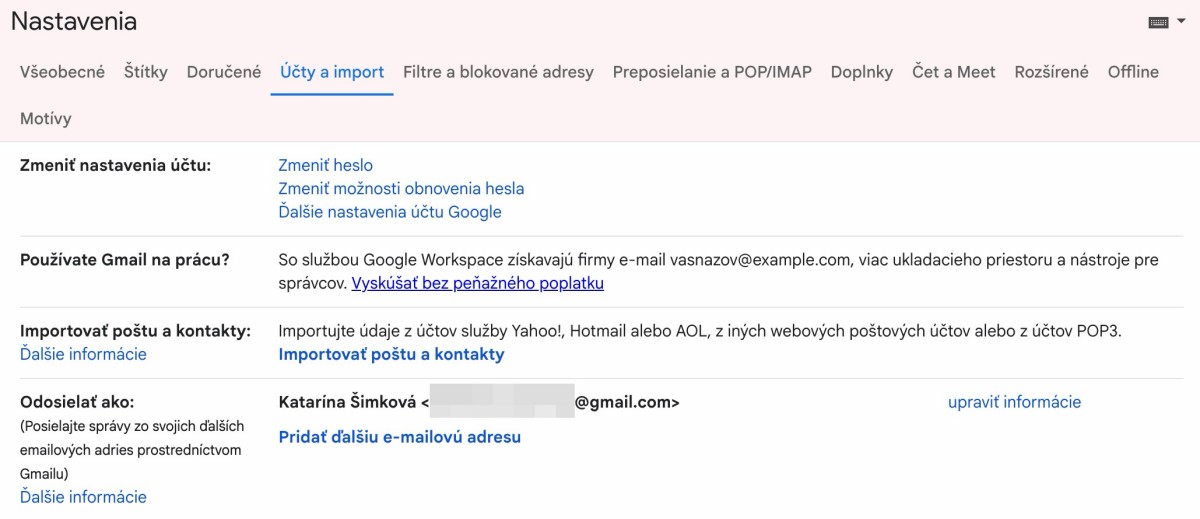Open the Štítky tab
This screenshot has width=1200, height=519.
pos(146,72)
